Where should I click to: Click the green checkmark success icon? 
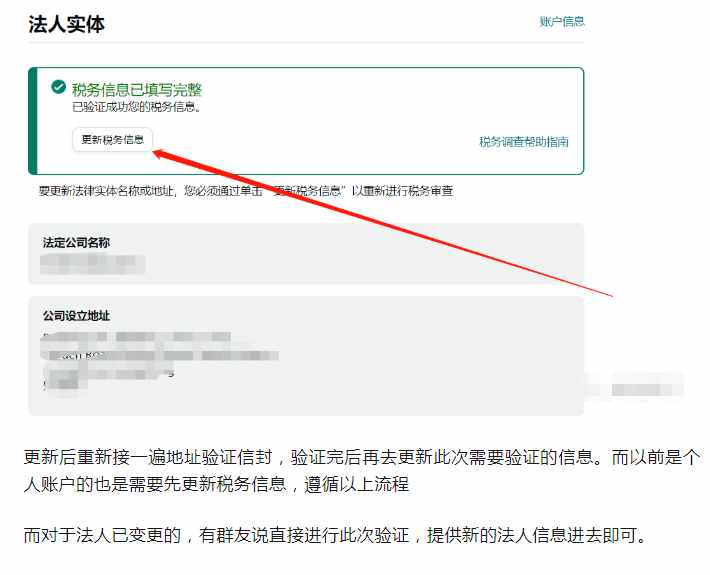coord(58,86)
